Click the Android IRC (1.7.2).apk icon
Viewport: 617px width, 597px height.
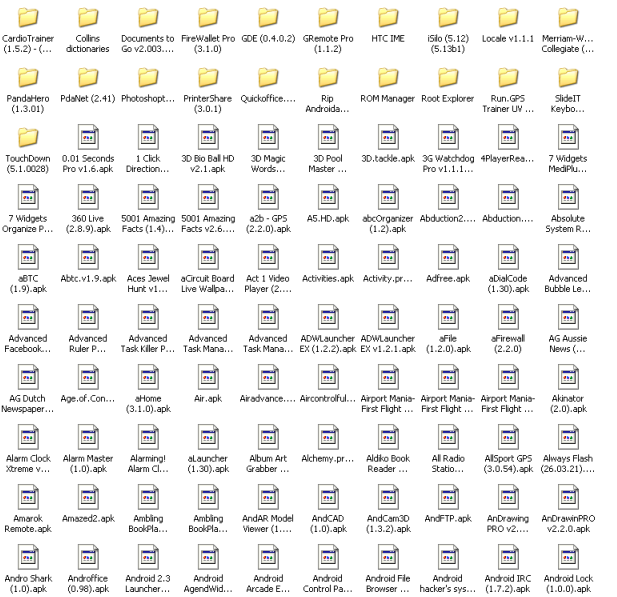508,557
